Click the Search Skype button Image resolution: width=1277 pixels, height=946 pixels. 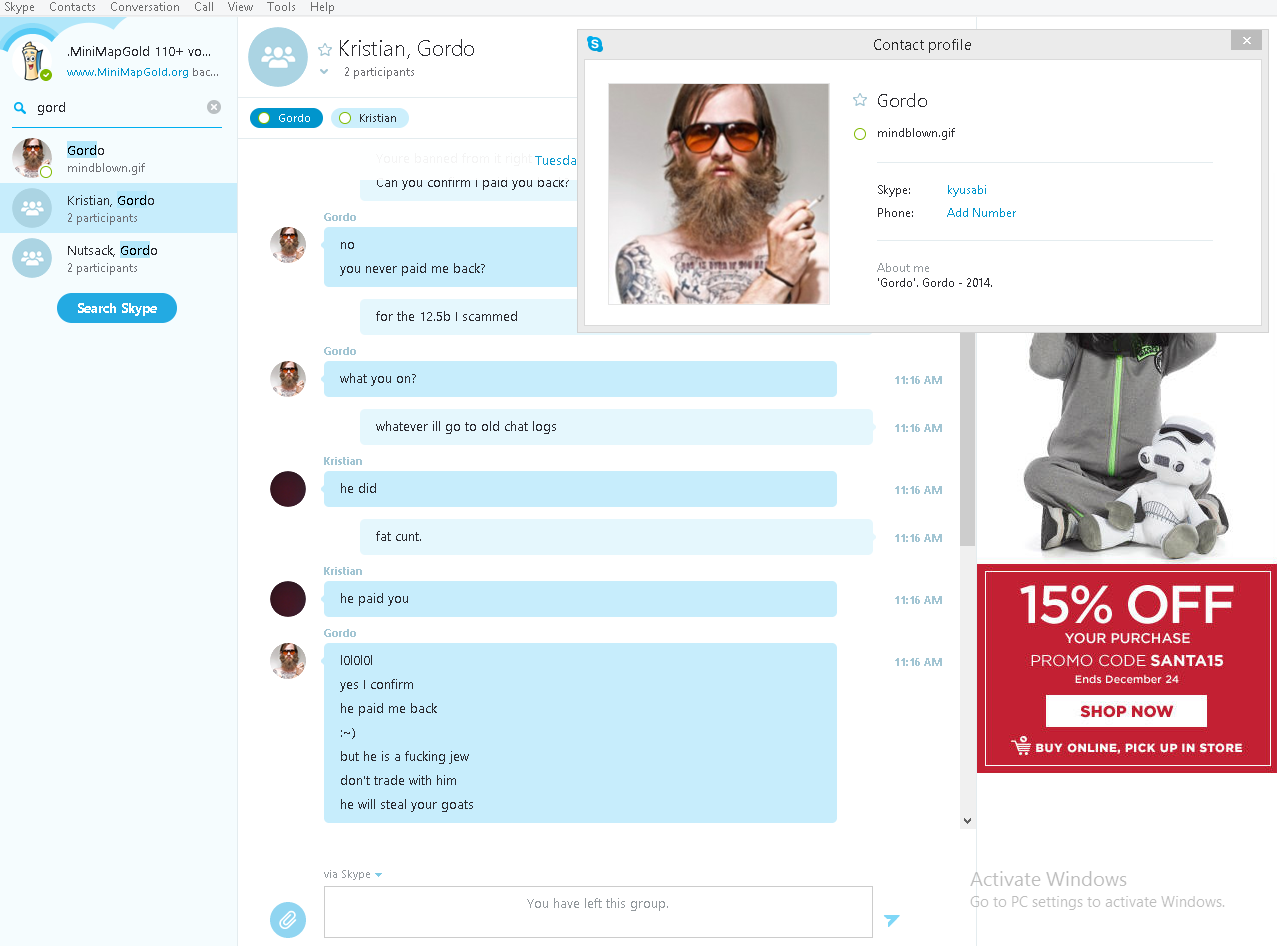pyautogui.click(x=117, y=308)
